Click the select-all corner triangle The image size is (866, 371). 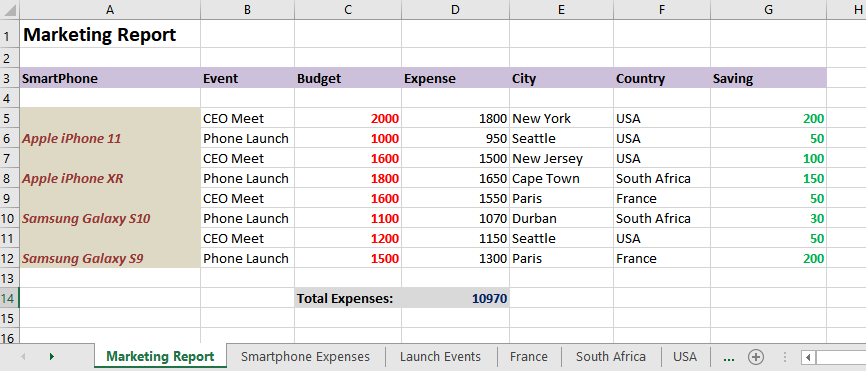pos(9,9)
